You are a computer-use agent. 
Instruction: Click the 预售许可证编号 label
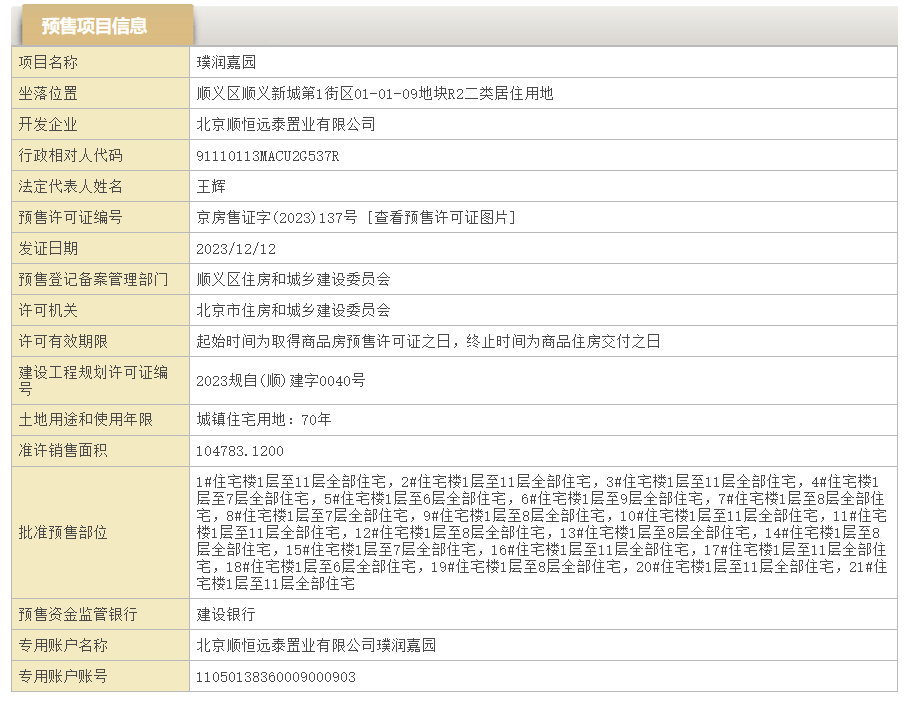click(x=70, y=218)
